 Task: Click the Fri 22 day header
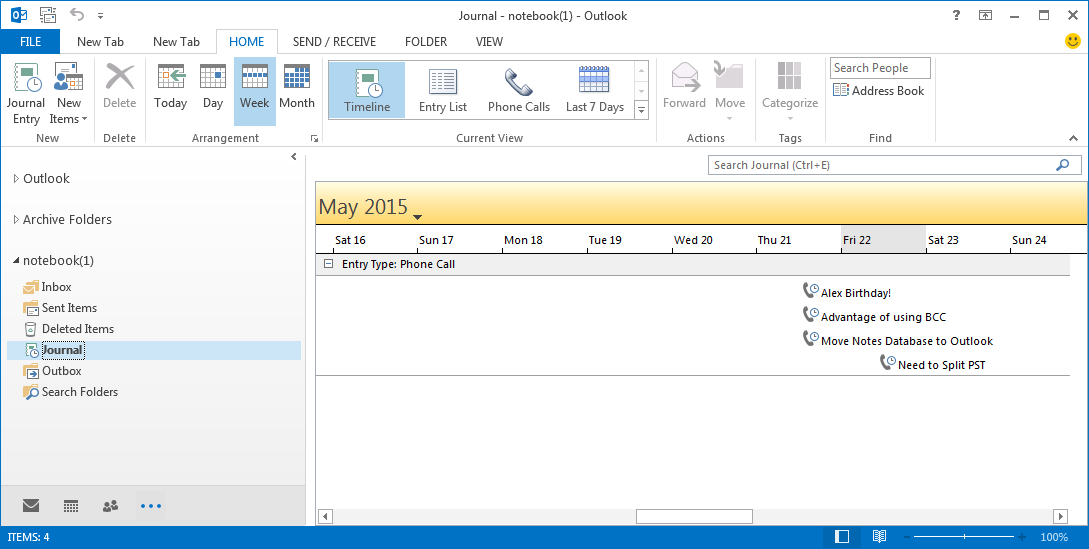point(883,240)
